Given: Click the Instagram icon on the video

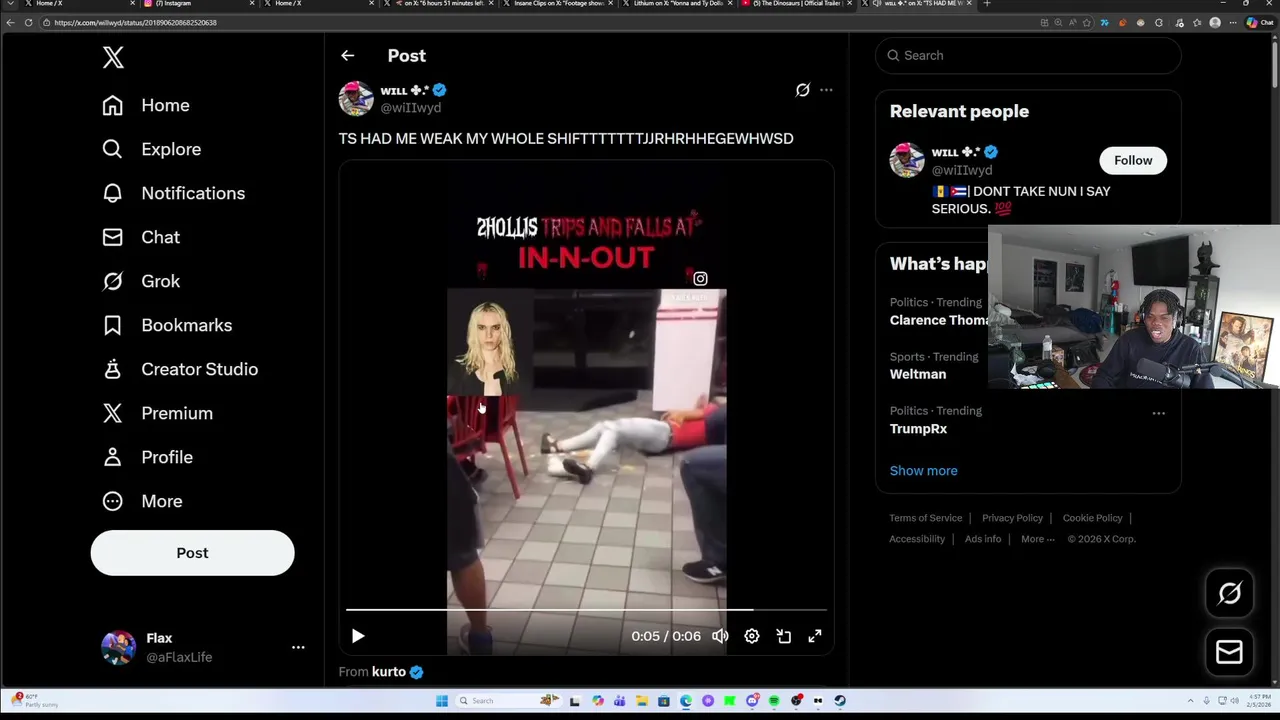Looking at the screenshot, I should click(700, 279).
